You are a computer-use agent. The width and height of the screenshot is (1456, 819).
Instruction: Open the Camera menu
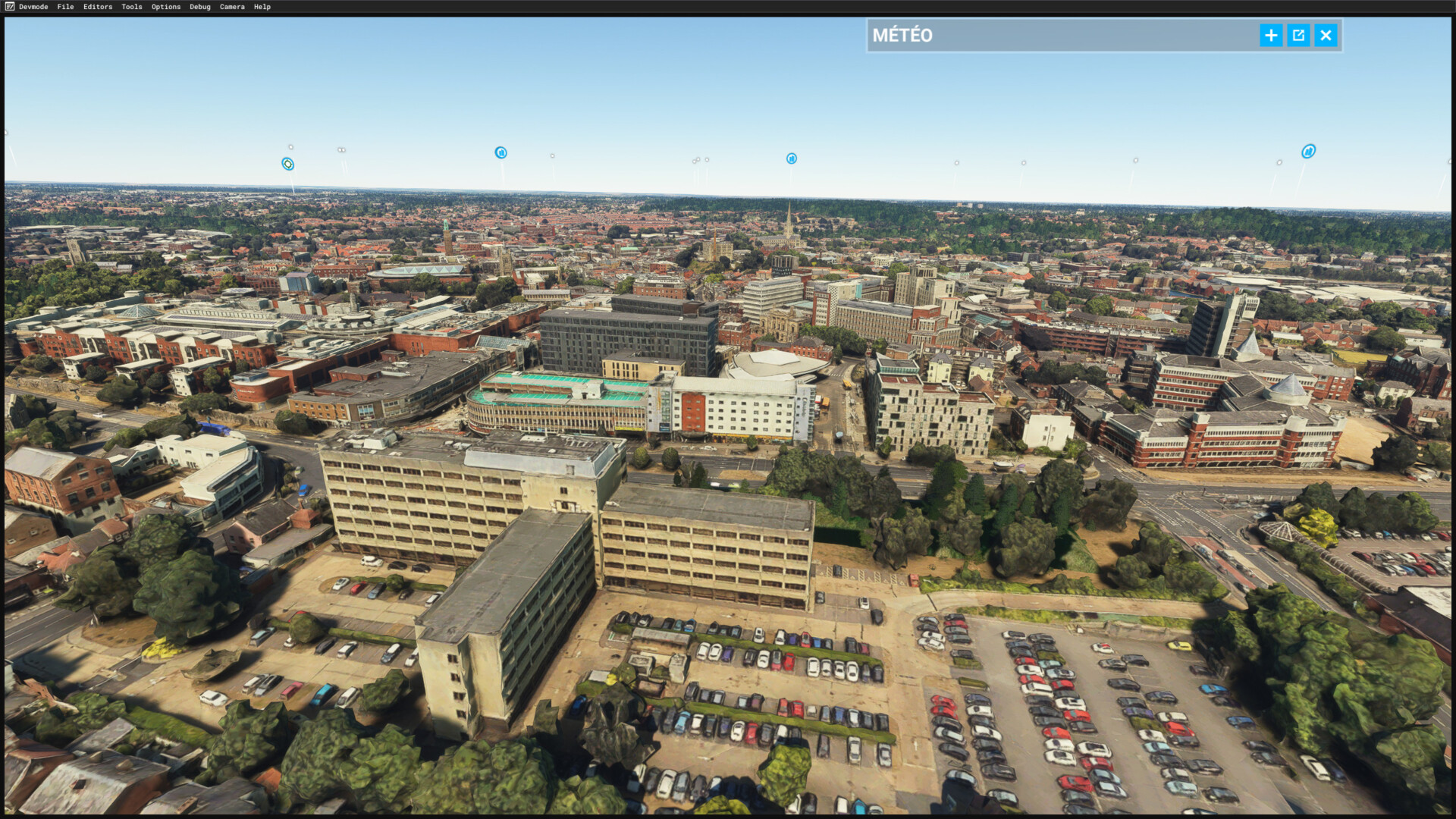(x=232, y=7)
